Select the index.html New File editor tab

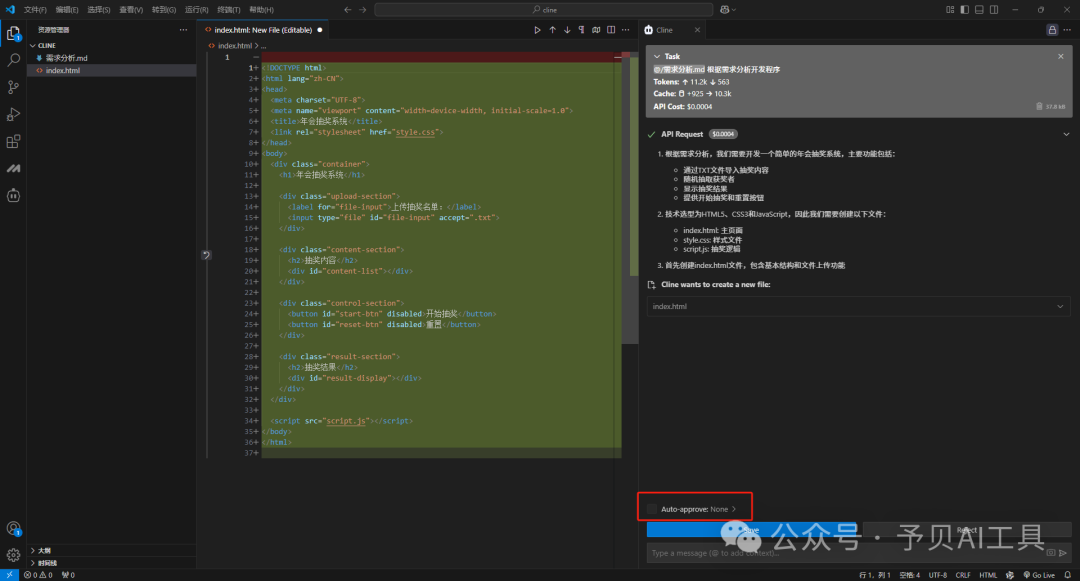pos(263,30)
